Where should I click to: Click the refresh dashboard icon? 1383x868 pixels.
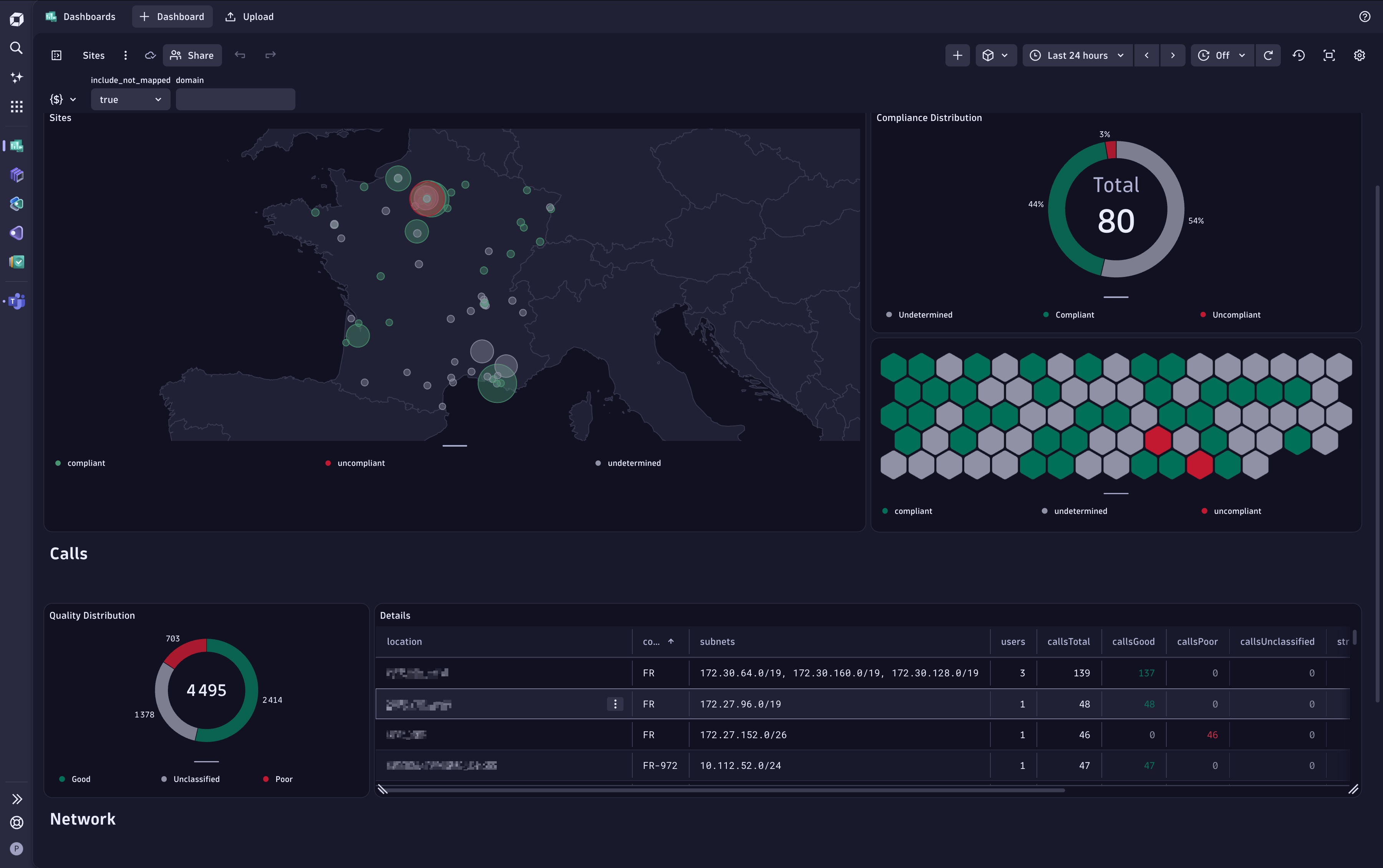1268,55
